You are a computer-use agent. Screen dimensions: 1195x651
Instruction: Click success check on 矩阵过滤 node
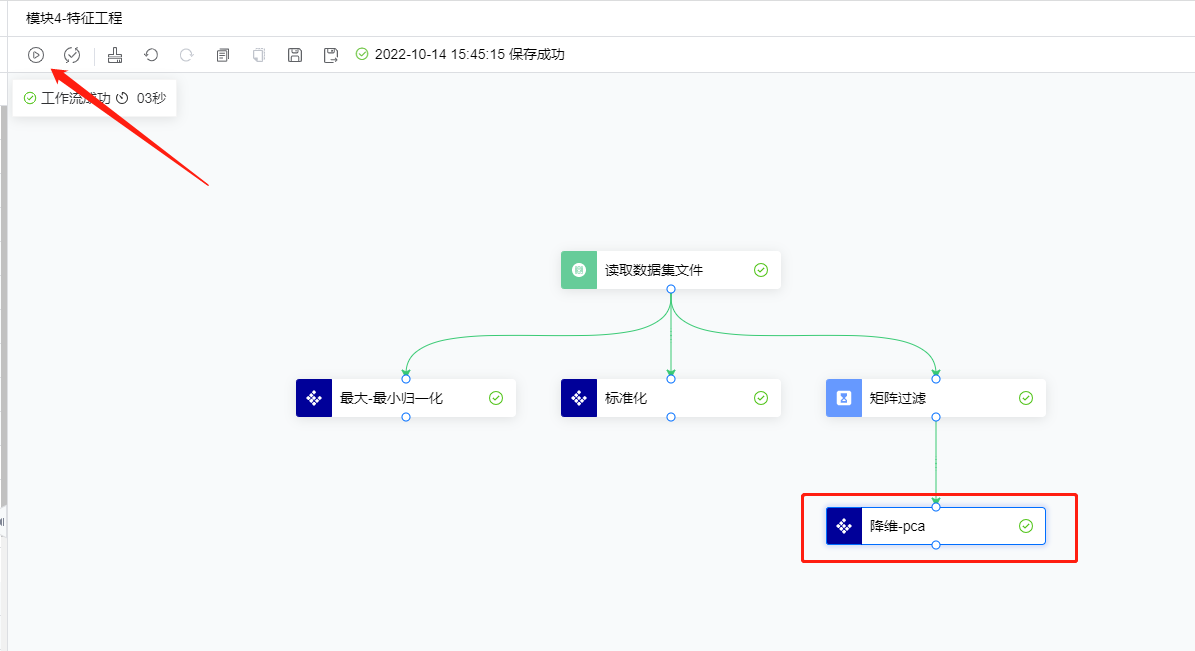[1026, 398]
